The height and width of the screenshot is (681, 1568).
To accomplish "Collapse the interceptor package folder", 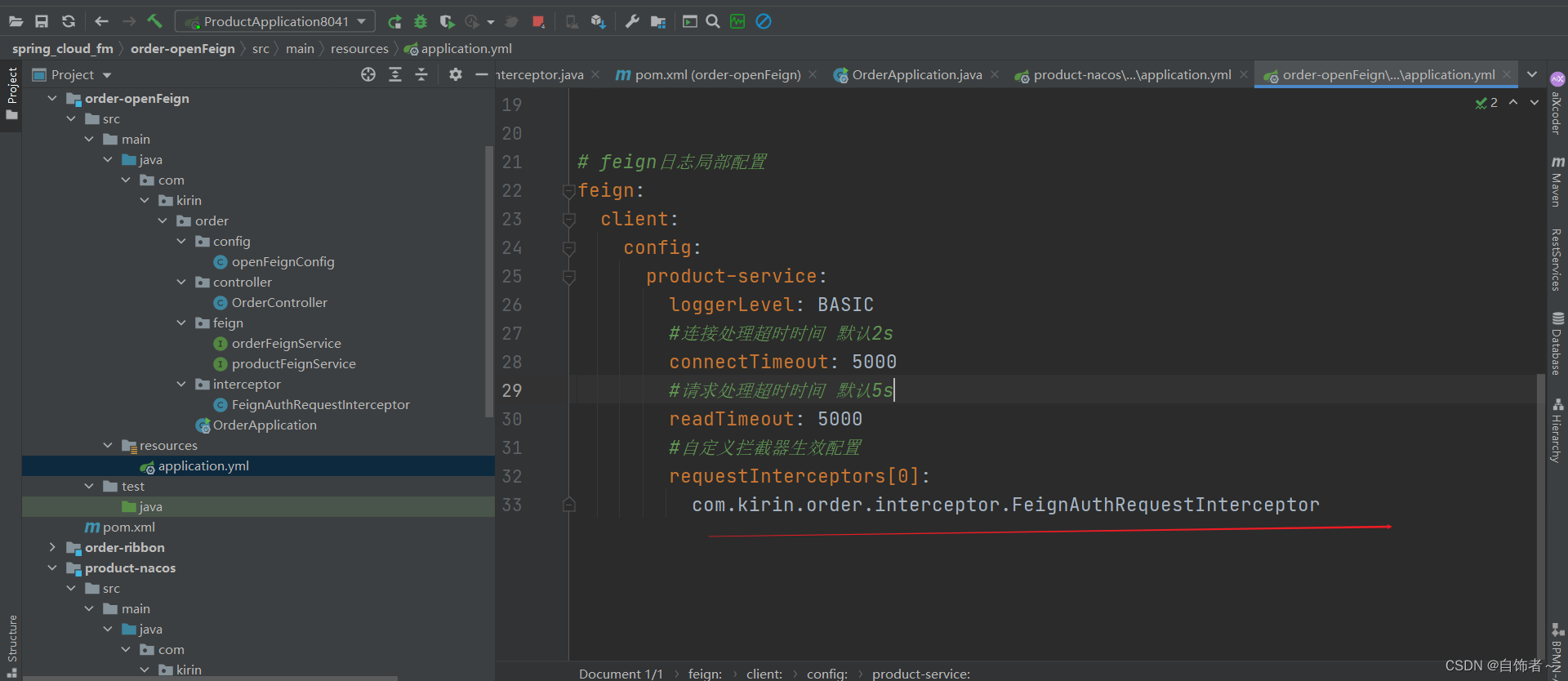I will tap(181, 384).
